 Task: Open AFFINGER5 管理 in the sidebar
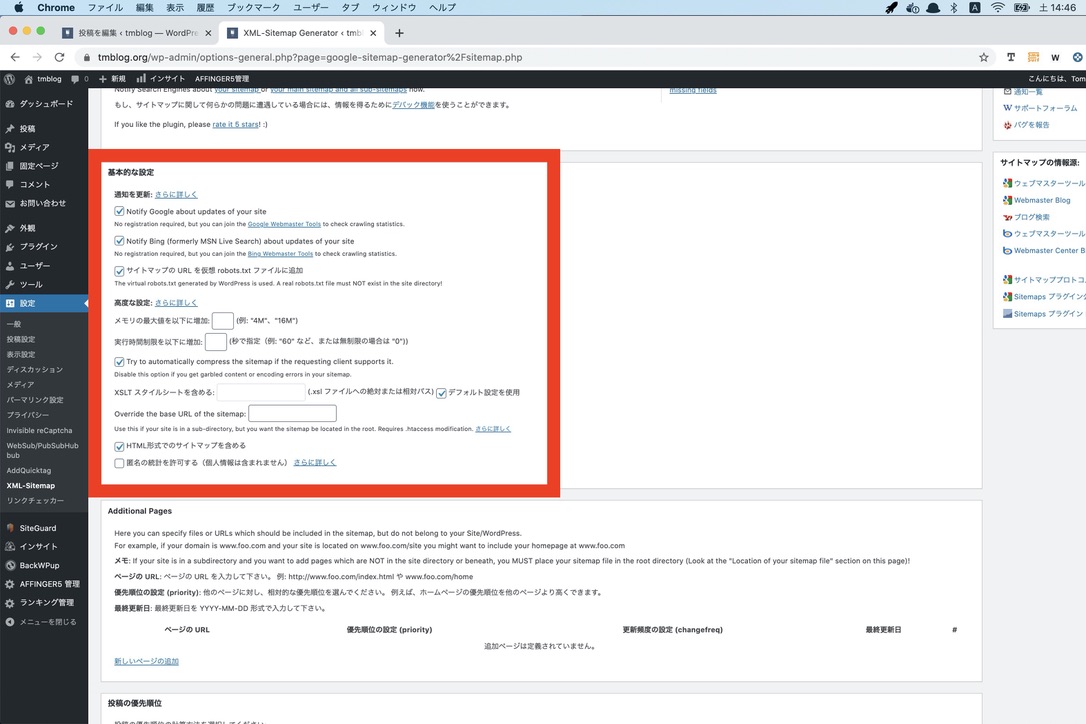click(44, 584)
